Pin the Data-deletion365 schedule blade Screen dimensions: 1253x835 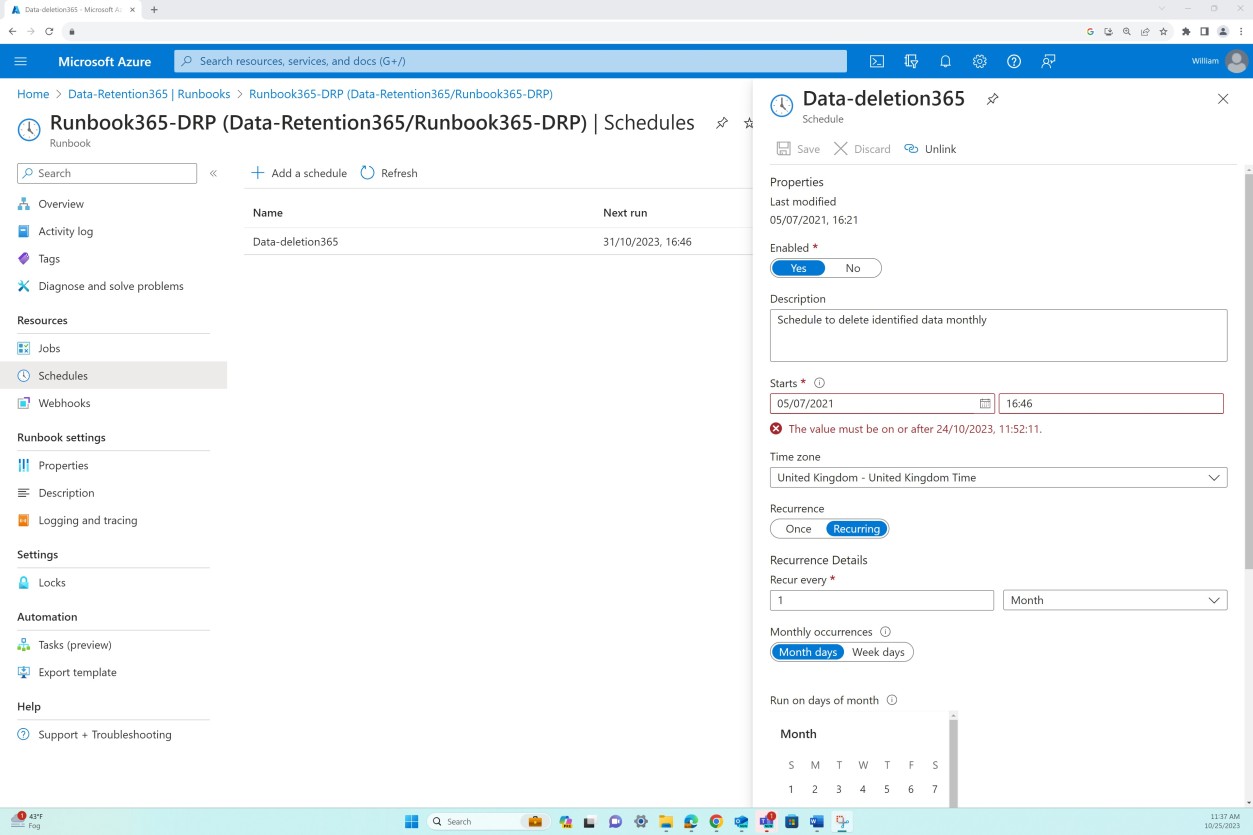(x=991, y=99)
